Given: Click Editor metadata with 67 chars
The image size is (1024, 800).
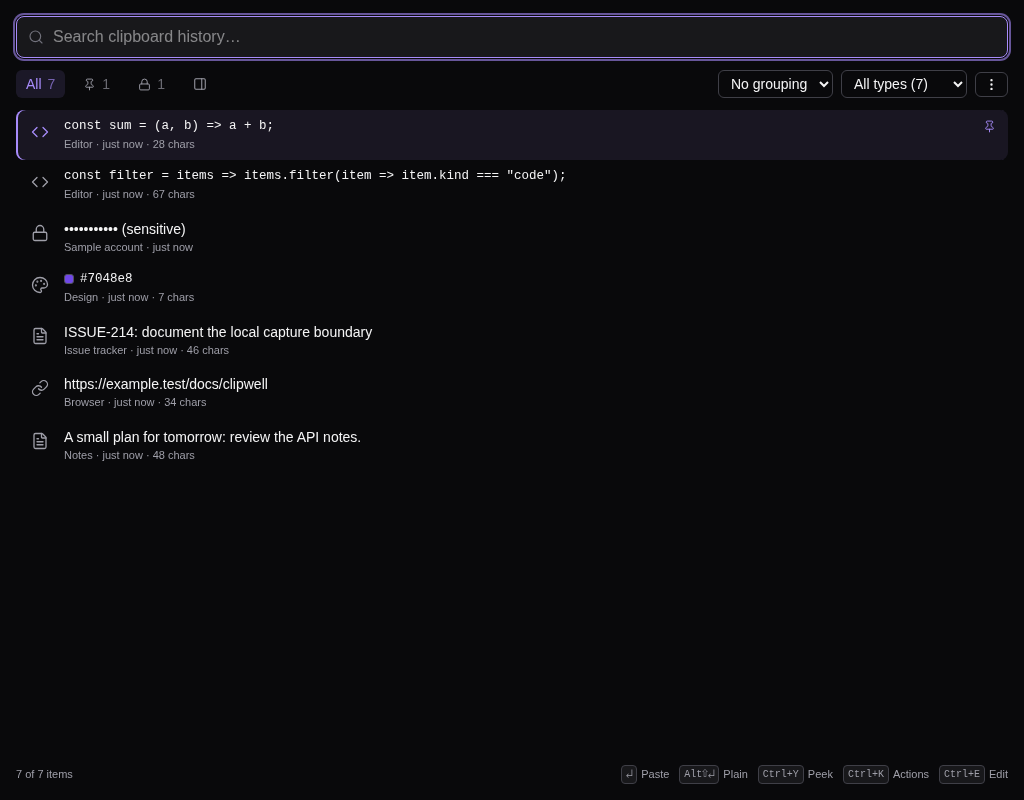Looking at the screenshot, I should [x=129, y=195].
